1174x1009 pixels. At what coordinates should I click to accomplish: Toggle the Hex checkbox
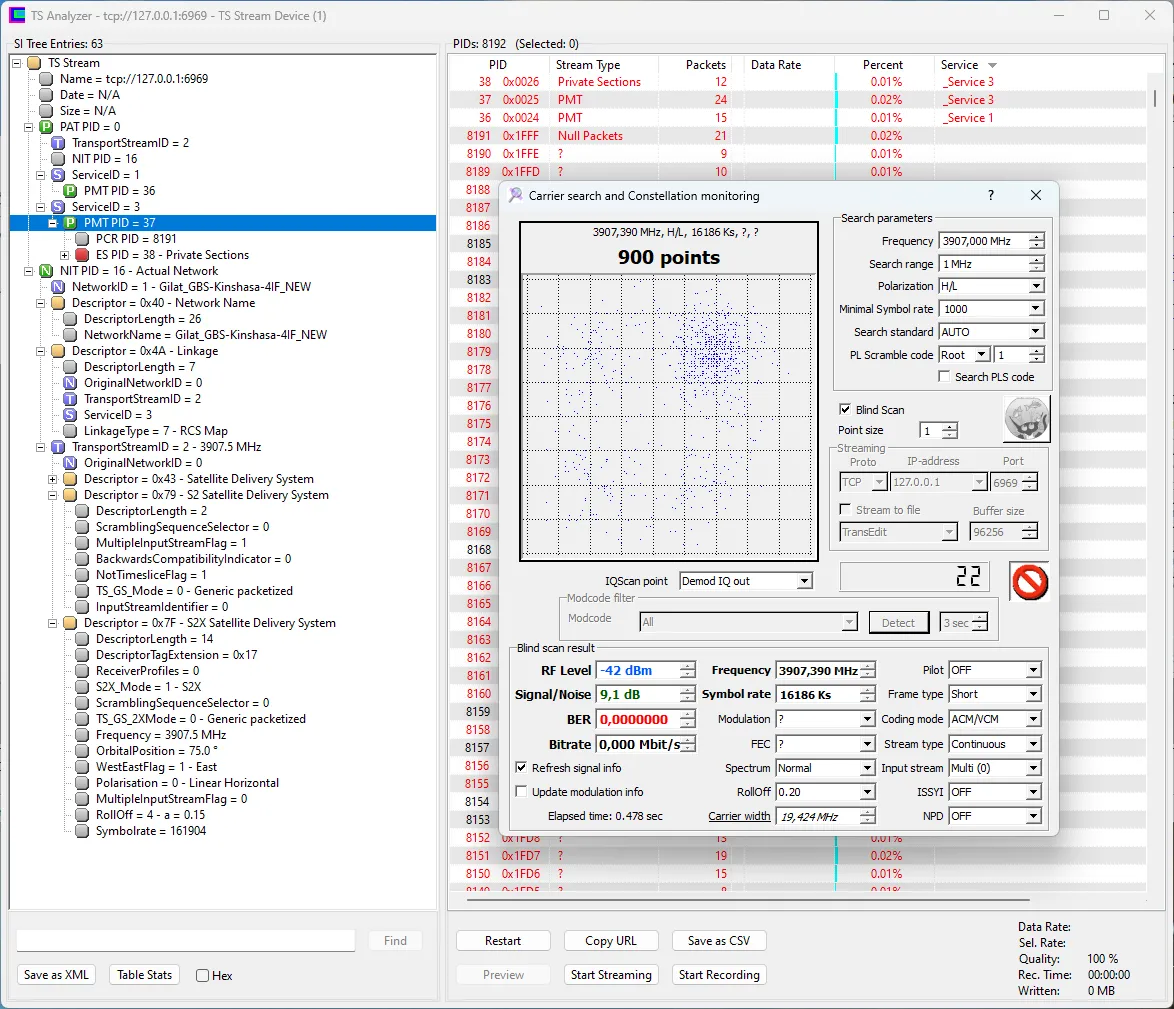point(203,976)
